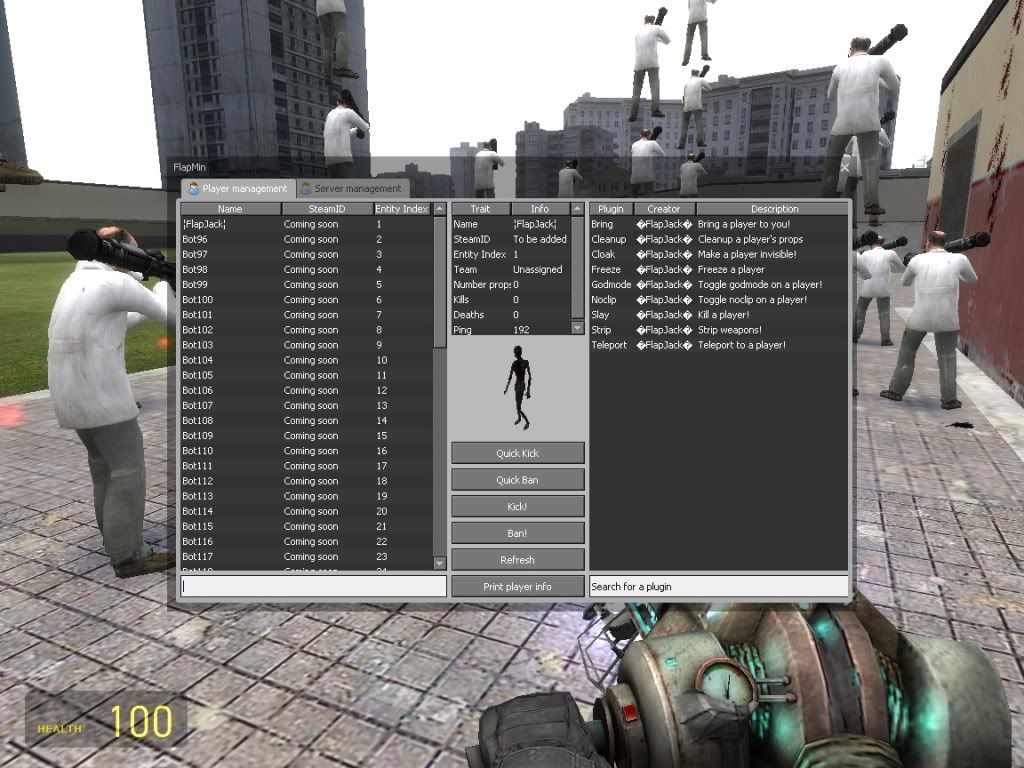Viewport: 1024px width, 768px height.
Task: Click the Quick Ban button
Action: coord(517,480)
